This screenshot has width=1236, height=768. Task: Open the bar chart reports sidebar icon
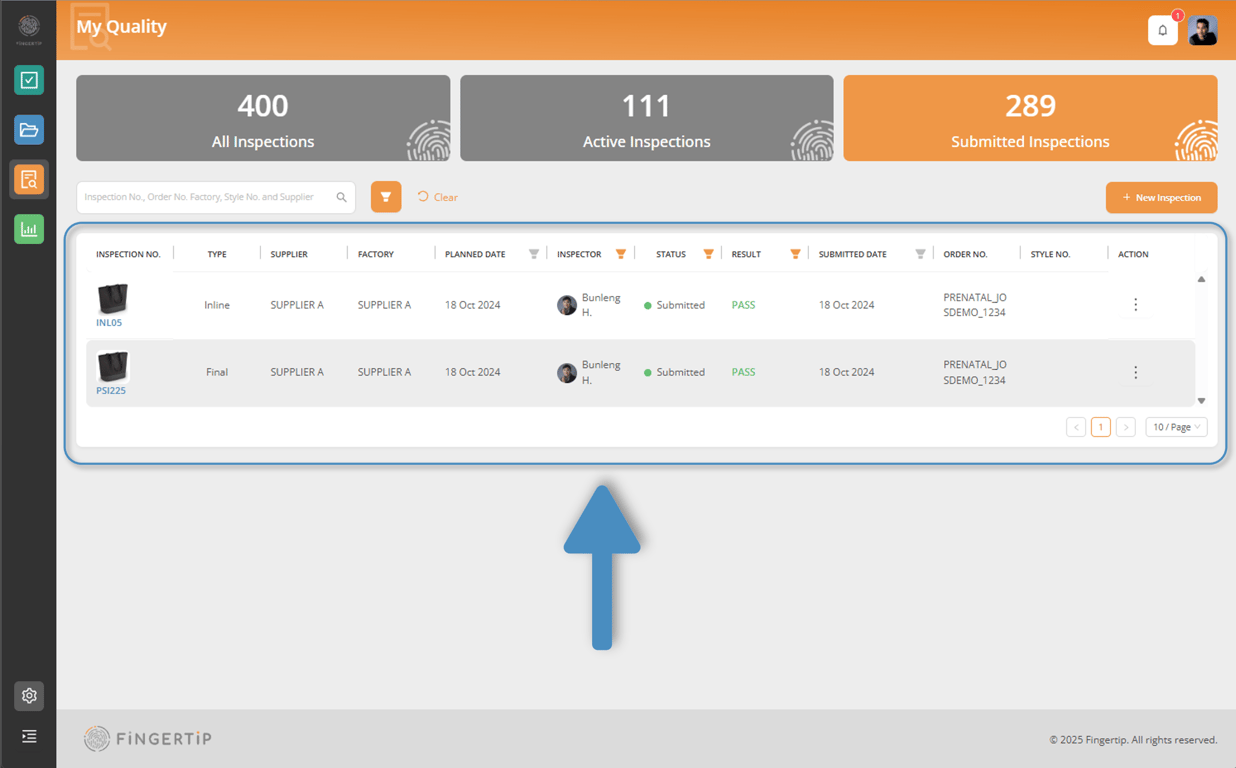tap(29, 229)
